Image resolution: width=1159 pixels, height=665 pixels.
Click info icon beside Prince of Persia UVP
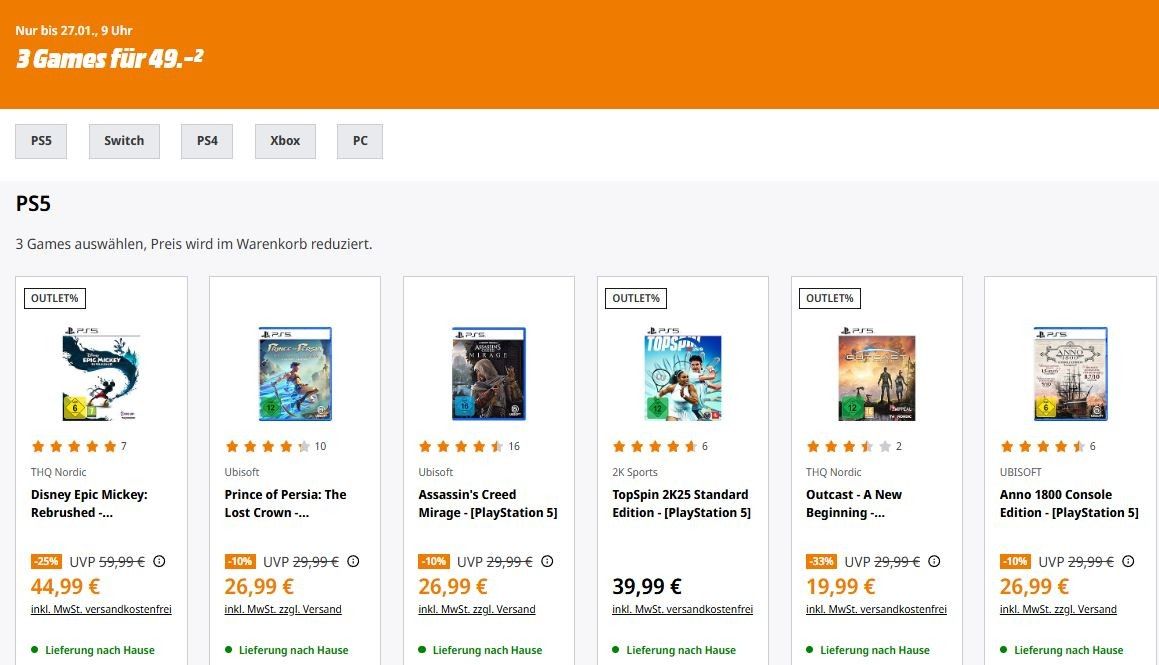coord(353,562)
